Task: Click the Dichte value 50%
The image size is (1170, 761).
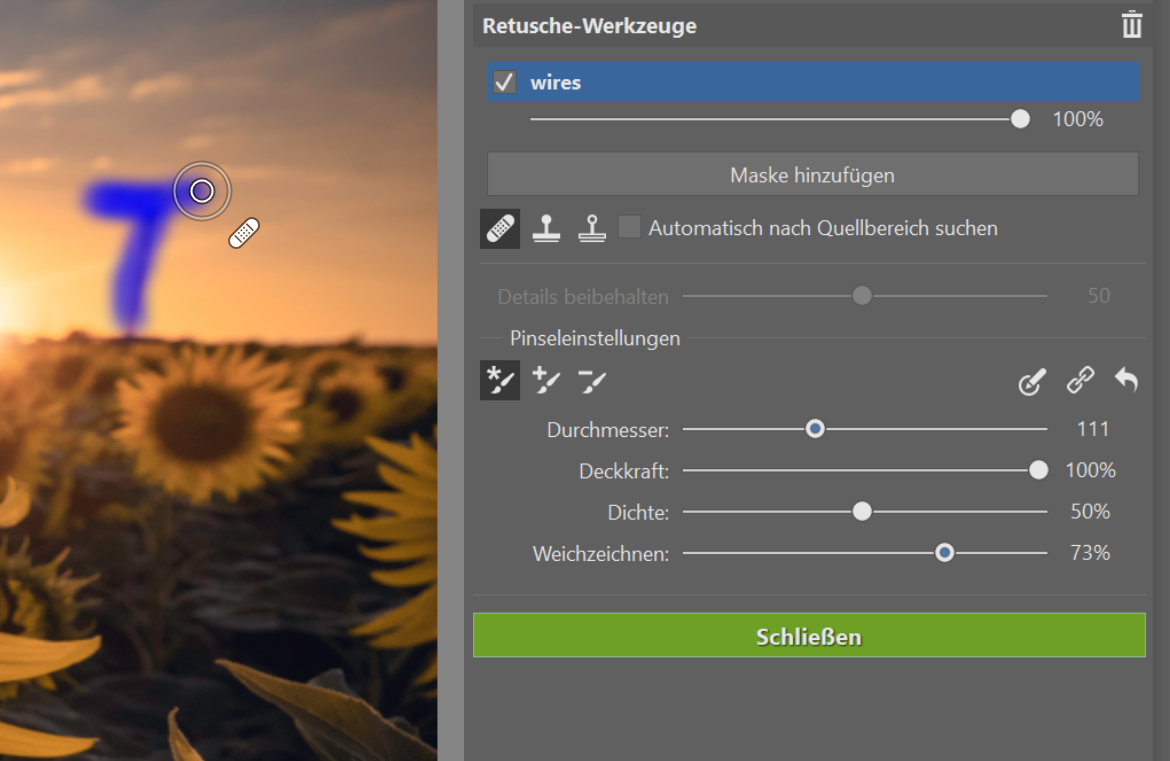Action: tap(1090, 512)
